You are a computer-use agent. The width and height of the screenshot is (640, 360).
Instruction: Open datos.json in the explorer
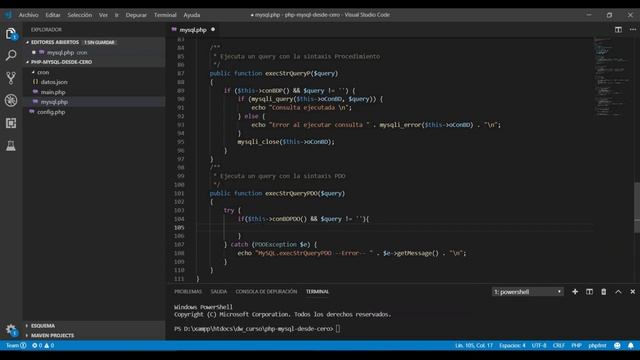coord(54,82)
